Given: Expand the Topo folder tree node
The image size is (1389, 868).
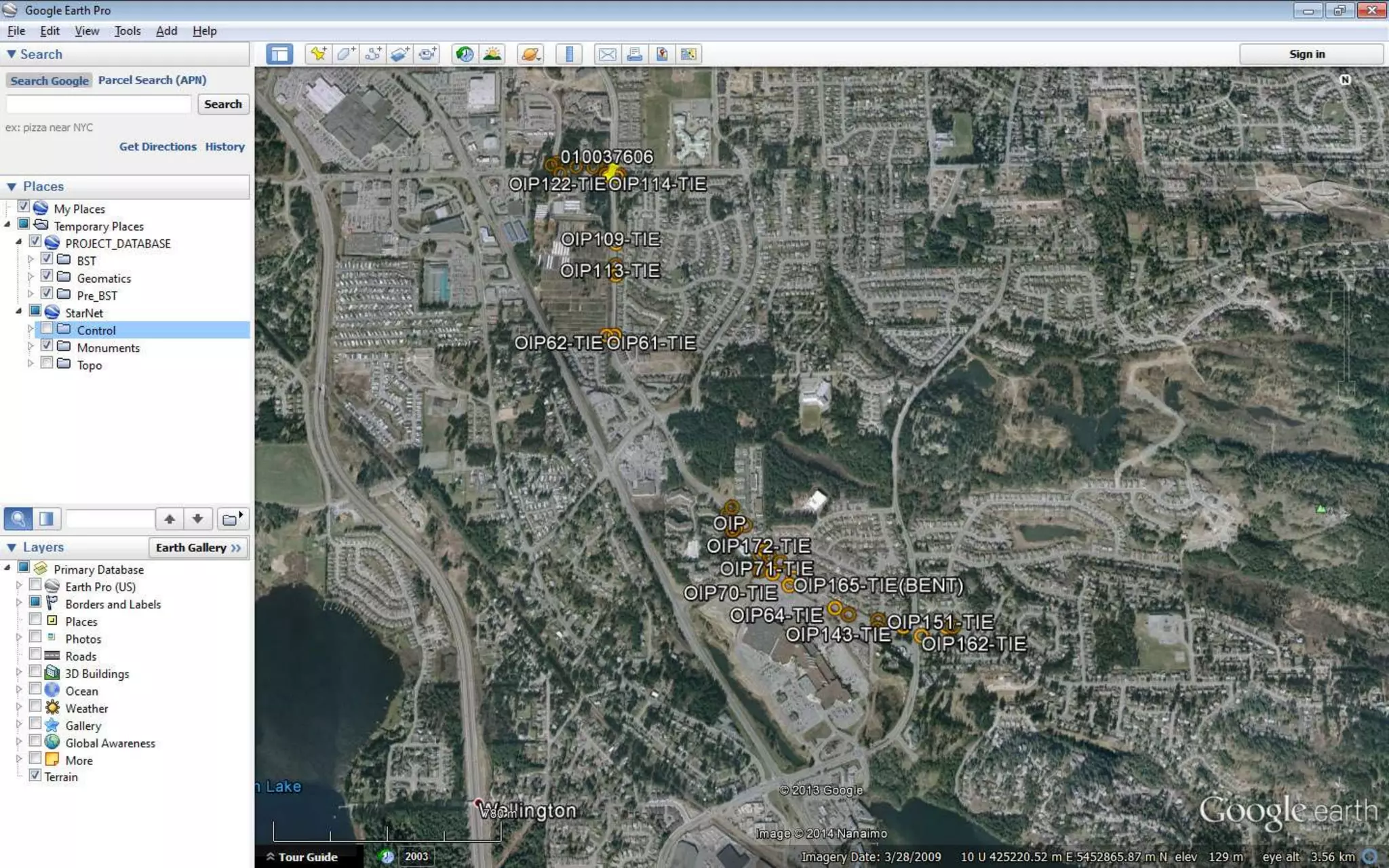Looking at the screenshot, I should [x=31, y=364].
